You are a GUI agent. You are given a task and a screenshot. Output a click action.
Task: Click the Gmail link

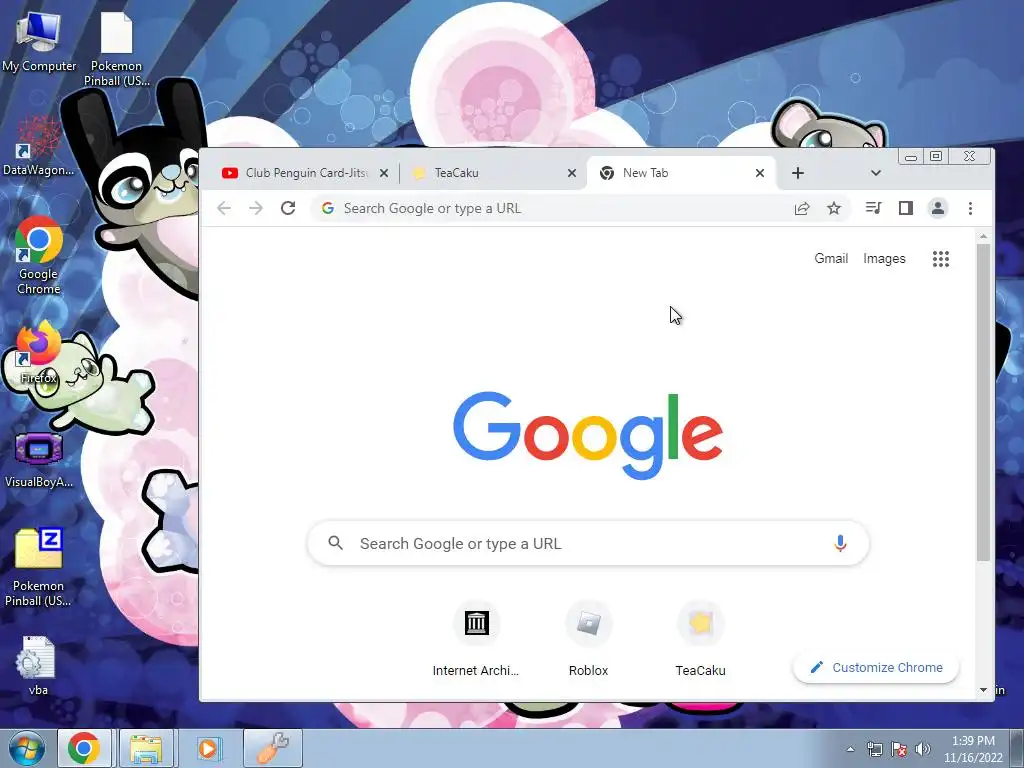coord(831,259)
